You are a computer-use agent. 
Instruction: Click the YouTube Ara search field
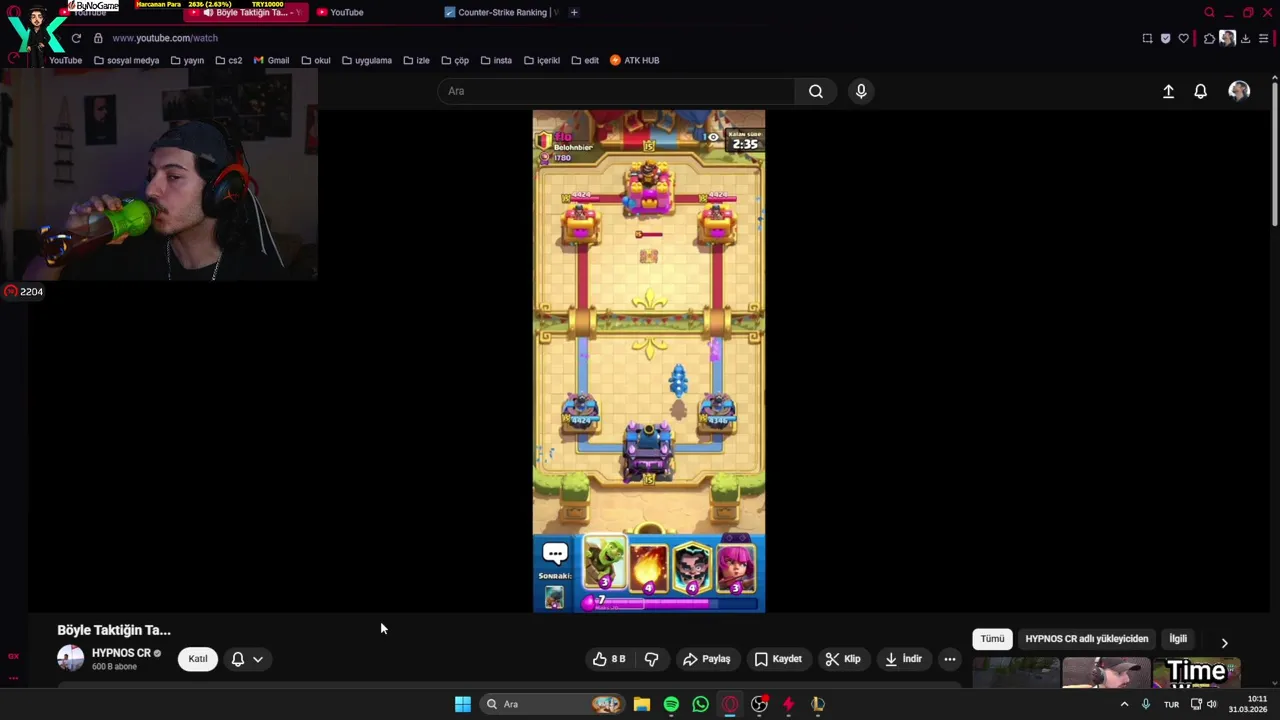(x=616, y=91)
